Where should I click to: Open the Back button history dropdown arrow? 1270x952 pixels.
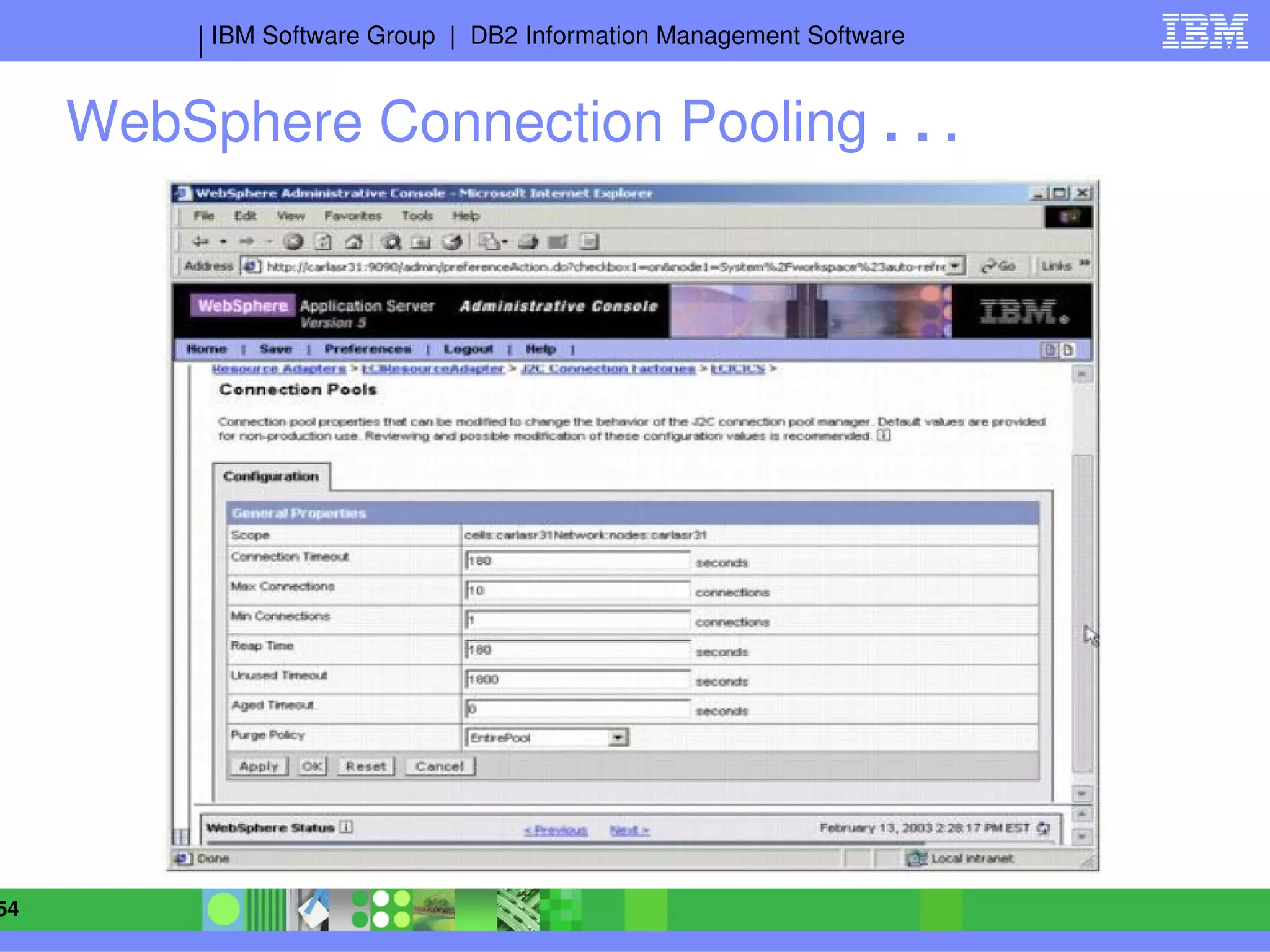tap(223, 242)
